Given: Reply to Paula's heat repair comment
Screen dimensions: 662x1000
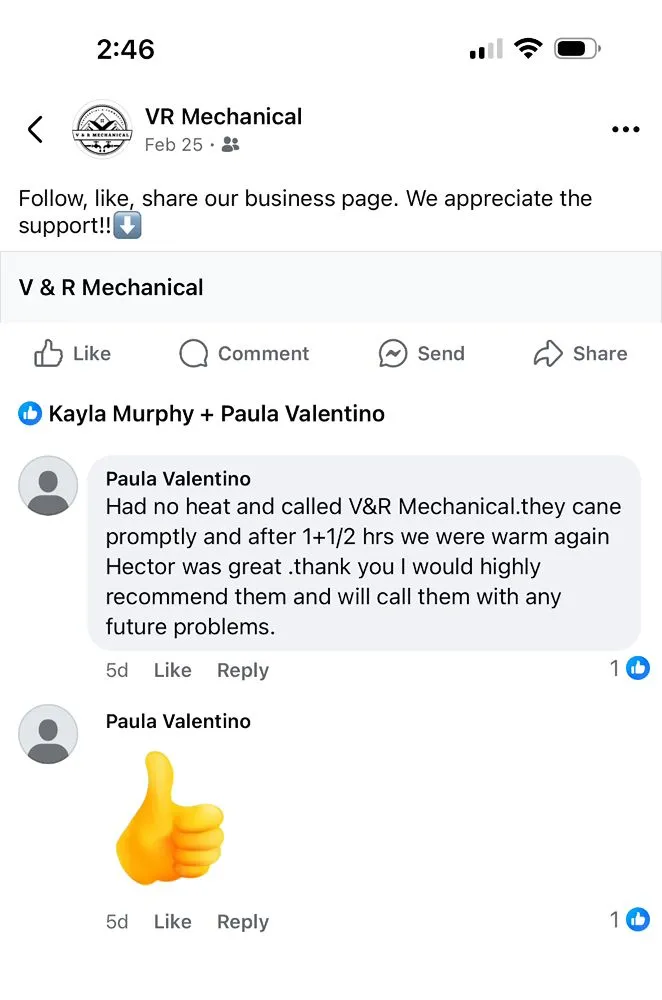Looking at the screenshot, I should [243, 670].
